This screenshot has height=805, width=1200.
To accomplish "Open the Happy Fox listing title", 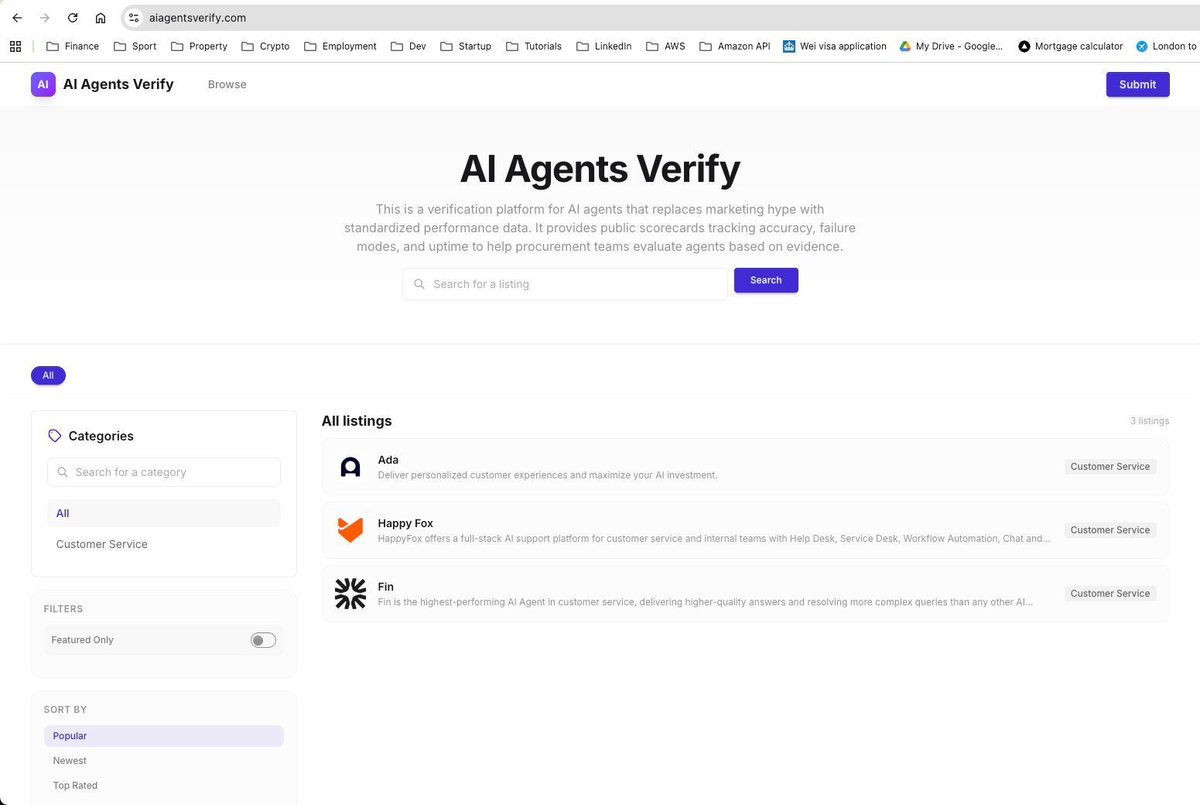I will point(405,523).
